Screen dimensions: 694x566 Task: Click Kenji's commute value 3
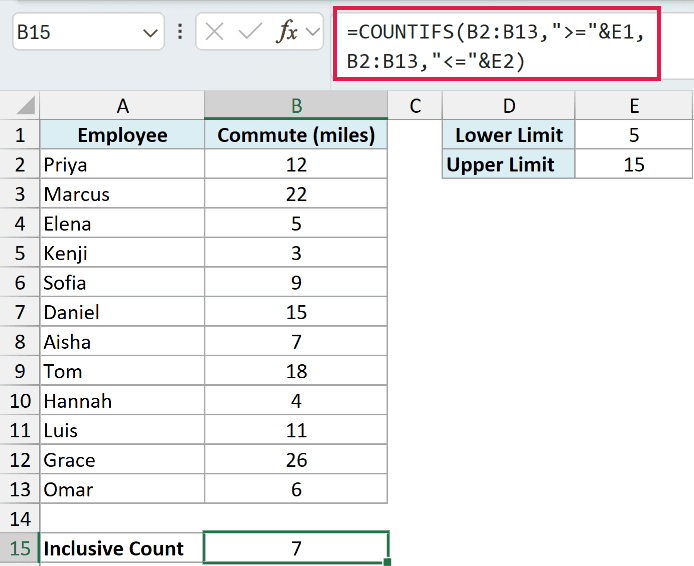coord(296,253)
